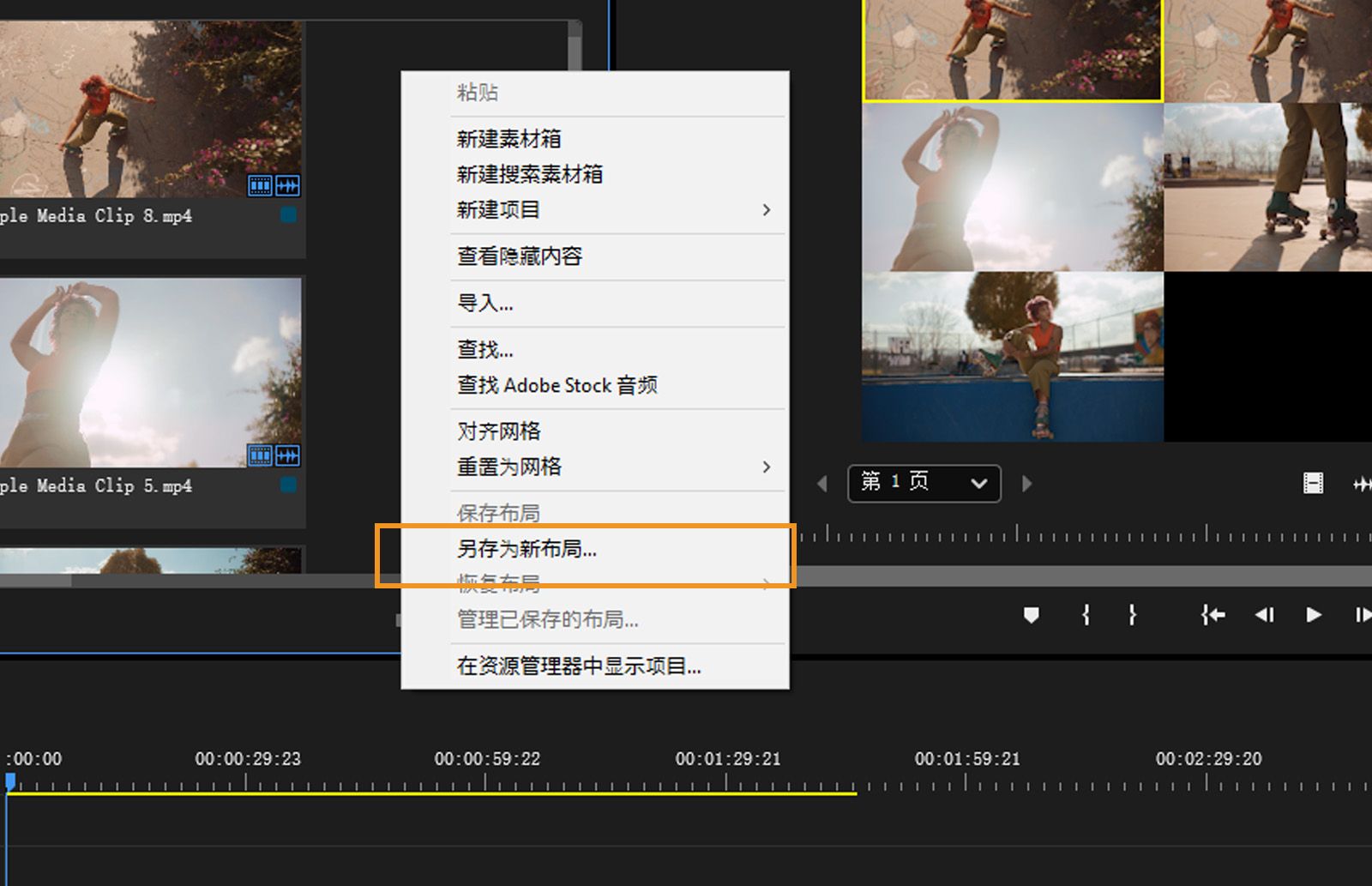Click the vertical scrollbar of the project panel

click(575, 47)
